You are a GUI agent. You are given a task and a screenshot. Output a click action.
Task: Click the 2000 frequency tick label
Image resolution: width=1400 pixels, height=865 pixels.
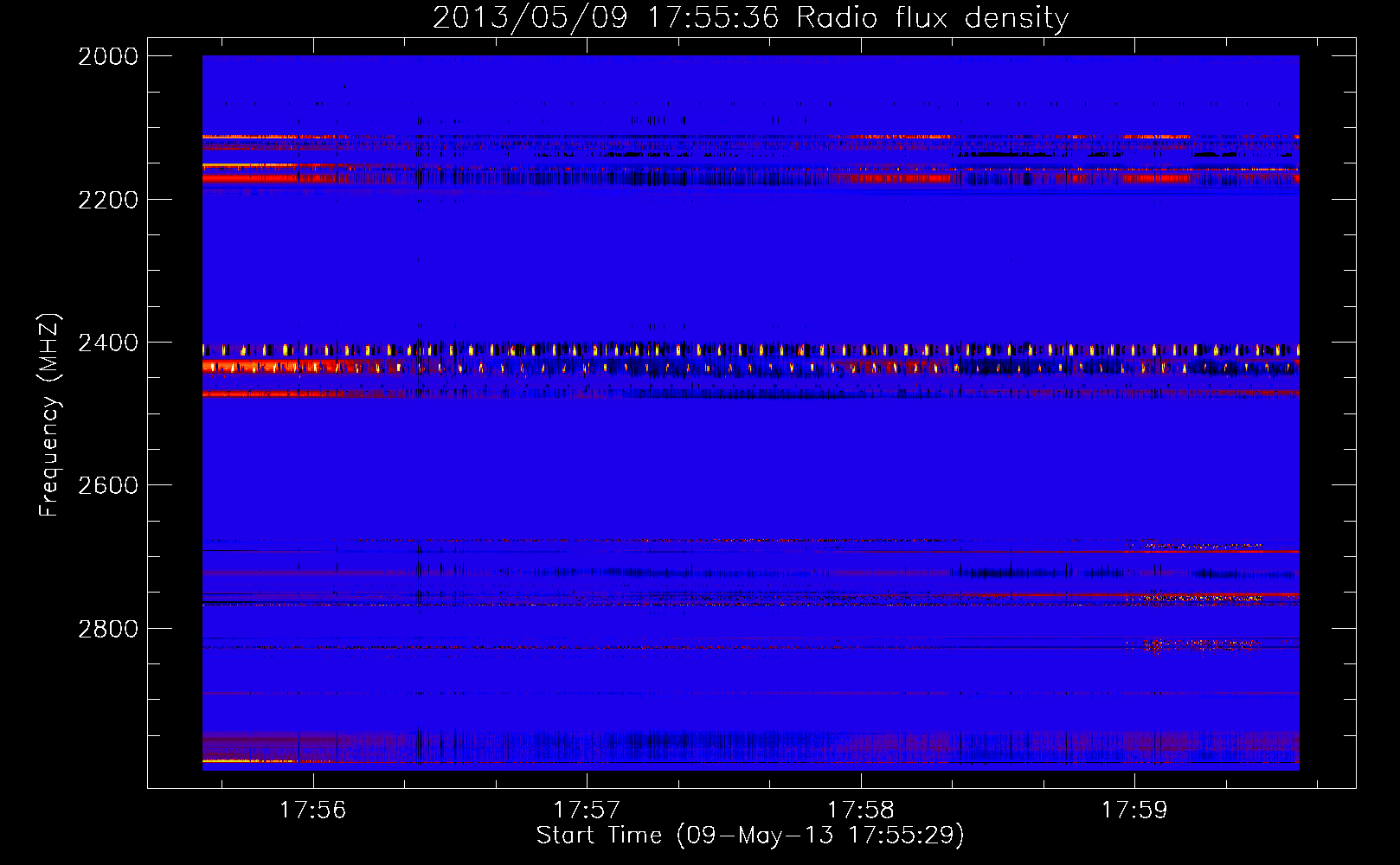[x=108, y=56]
